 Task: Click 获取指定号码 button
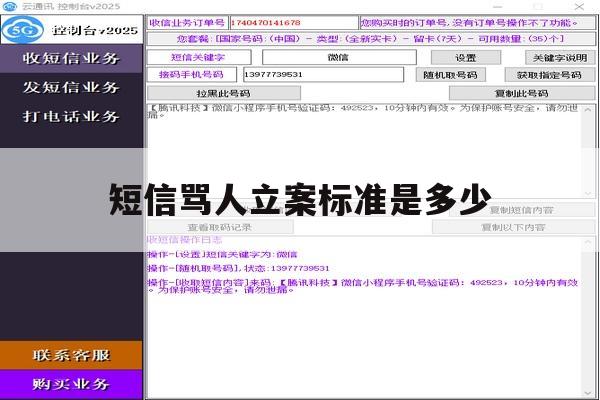[x=549, y=75]
